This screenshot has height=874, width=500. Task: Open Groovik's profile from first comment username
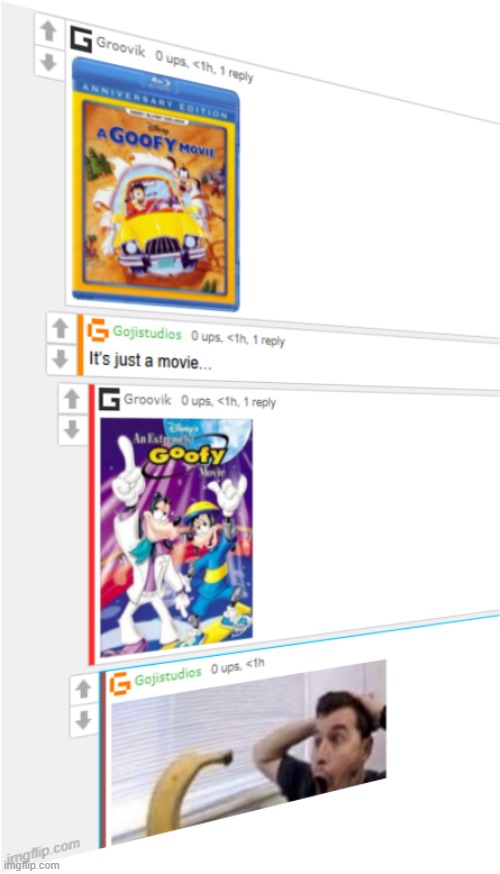(x=120, y=47)
